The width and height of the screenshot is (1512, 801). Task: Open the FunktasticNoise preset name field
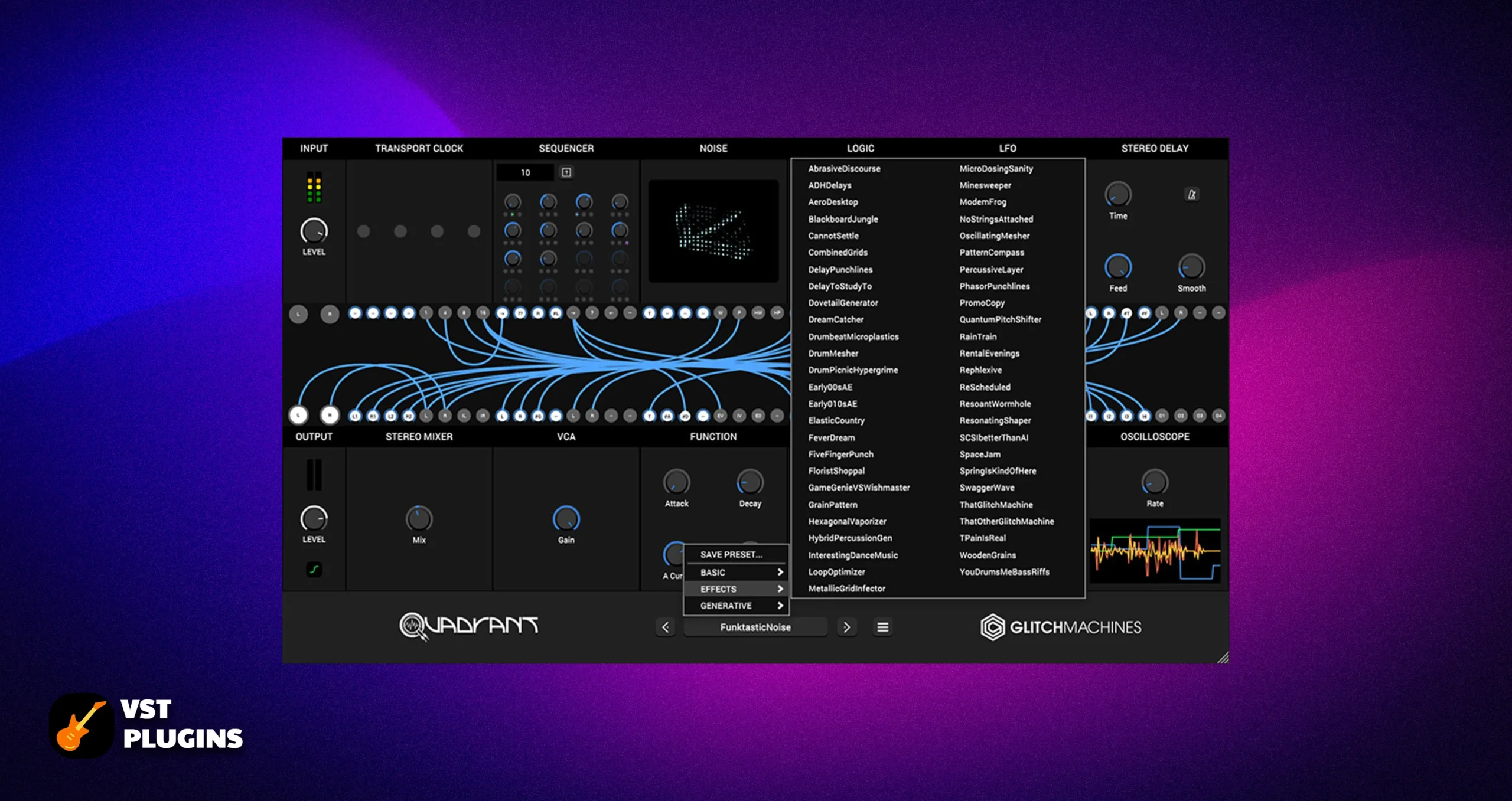click(755, 627)
